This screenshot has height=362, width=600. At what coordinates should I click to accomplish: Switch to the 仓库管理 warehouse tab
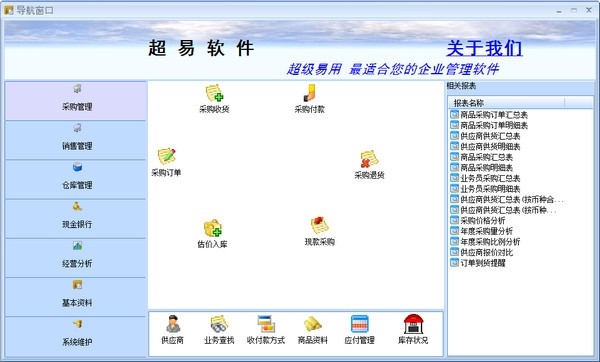(76, 179)
